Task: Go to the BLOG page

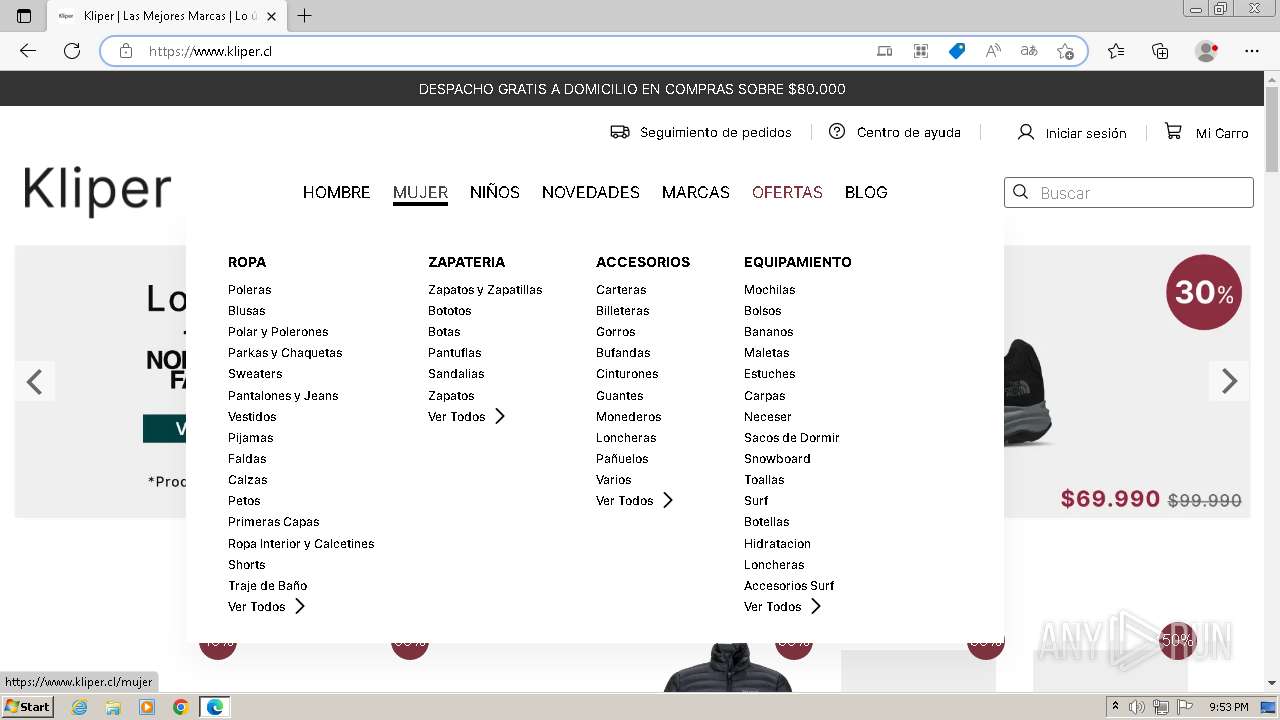Action: tap(866, 192)
